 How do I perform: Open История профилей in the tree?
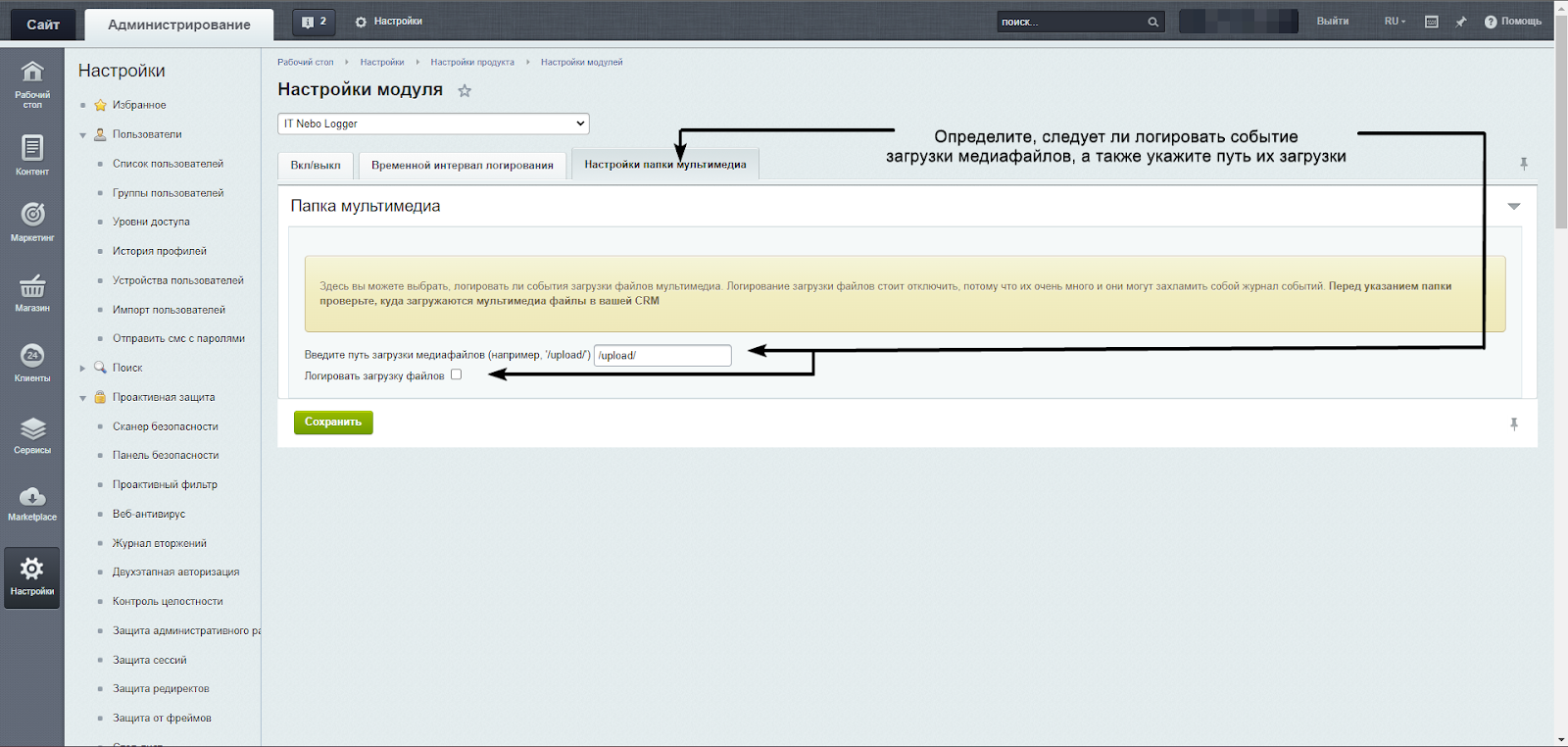coord(160,251)
